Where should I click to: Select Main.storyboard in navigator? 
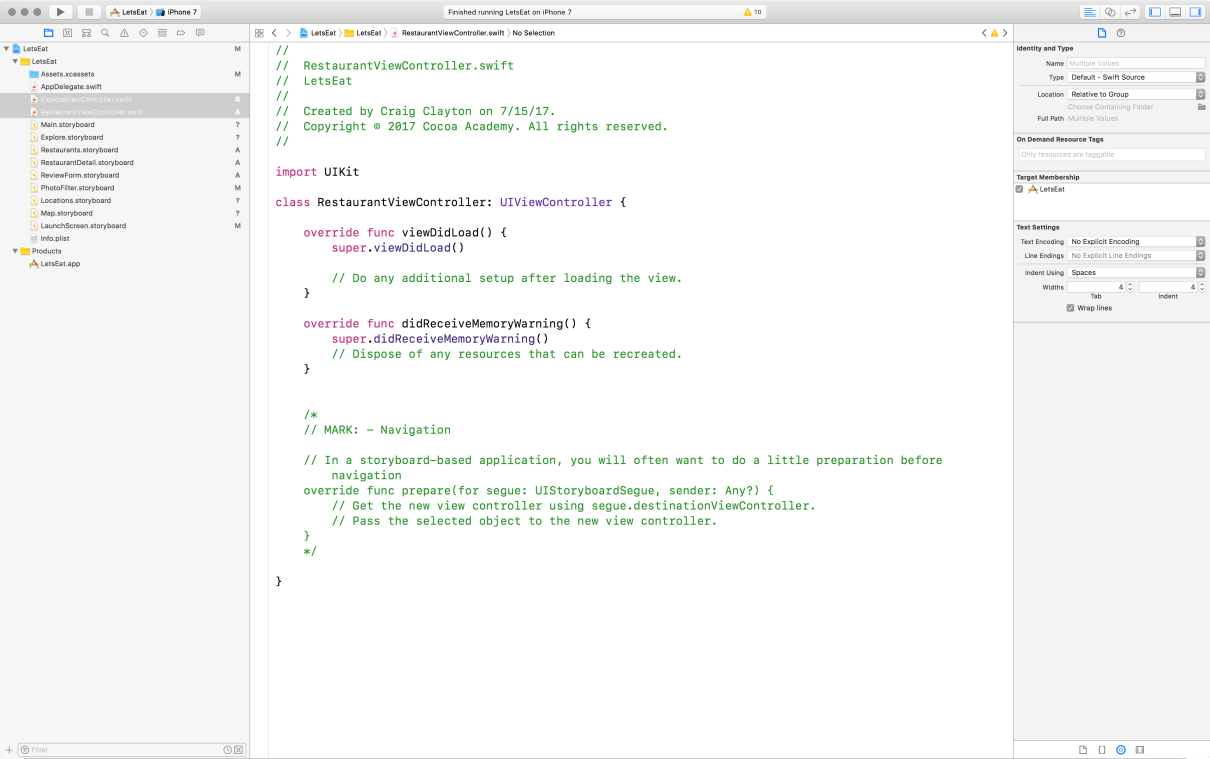click(x=68, y=125)
